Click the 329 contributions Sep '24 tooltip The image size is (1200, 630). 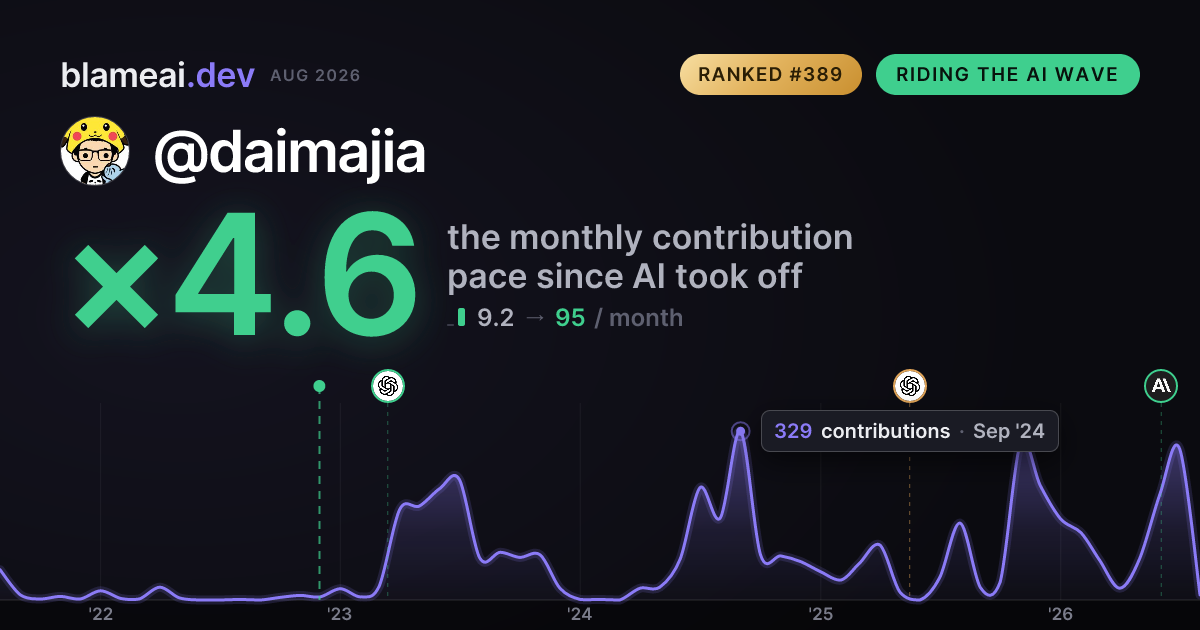[909, 431]
